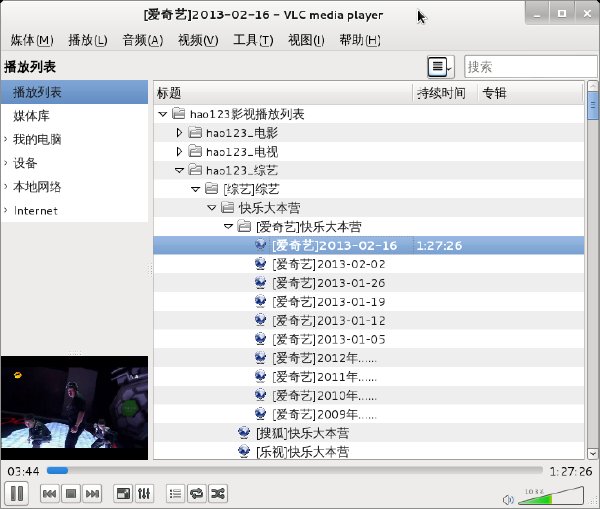Screen dimensions: 600x509
Task: Stop playback with the stop button
Action: (x=71, y=494)
